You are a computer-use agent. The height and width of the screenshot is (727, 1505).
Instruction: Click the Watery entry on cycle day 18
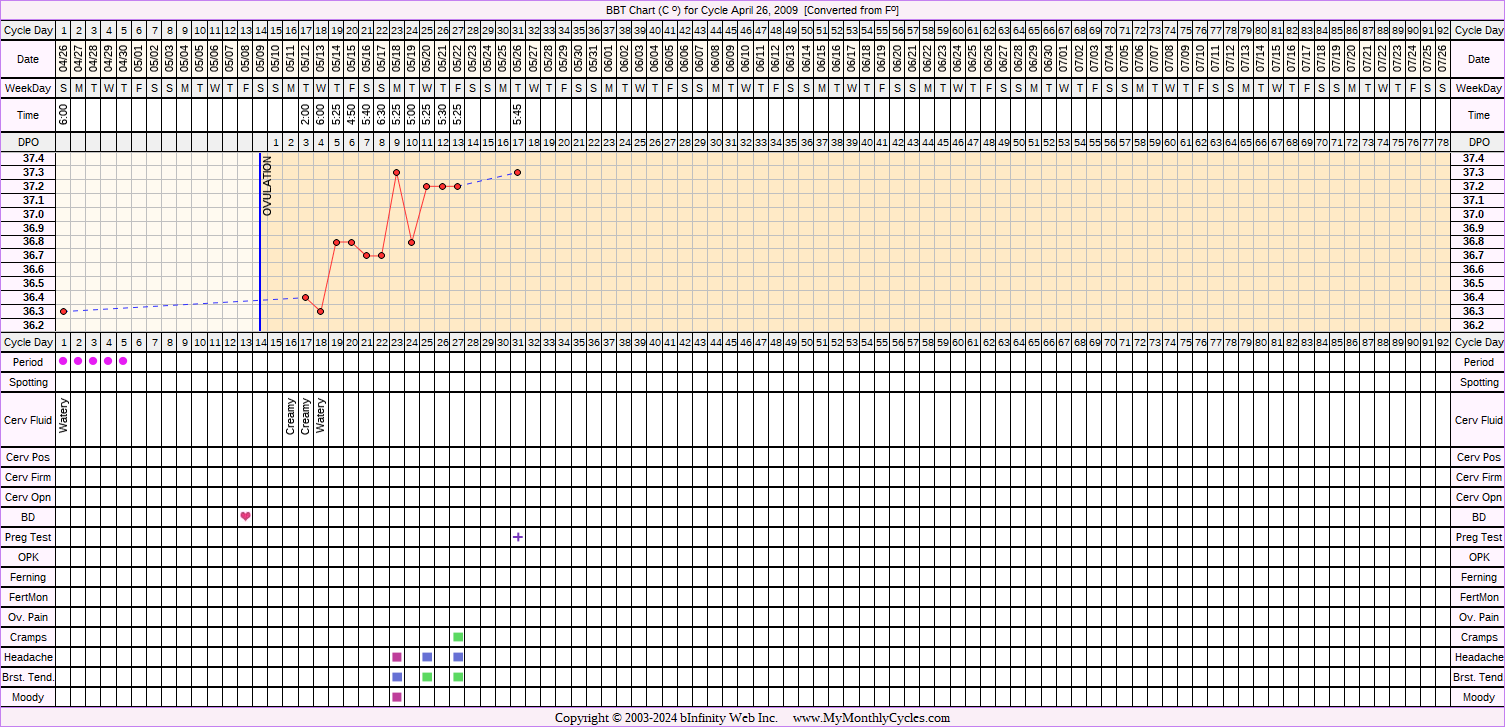coord(321,416)
